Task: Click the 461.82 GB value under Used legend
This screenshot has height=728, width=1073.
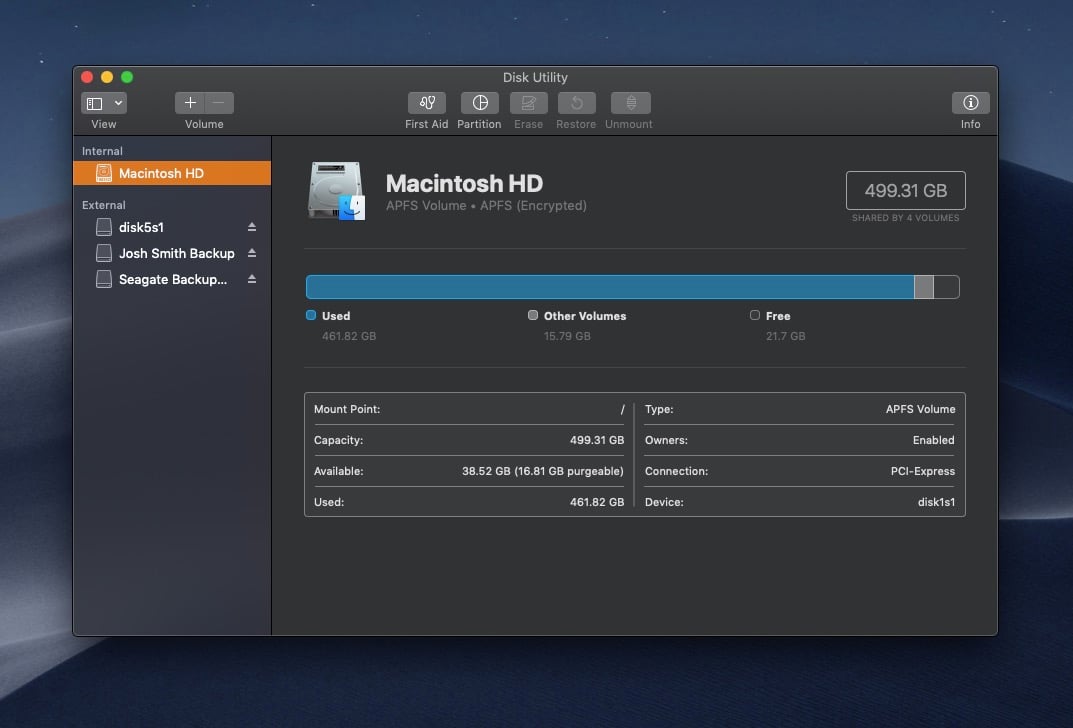Action: click(349, 336)
